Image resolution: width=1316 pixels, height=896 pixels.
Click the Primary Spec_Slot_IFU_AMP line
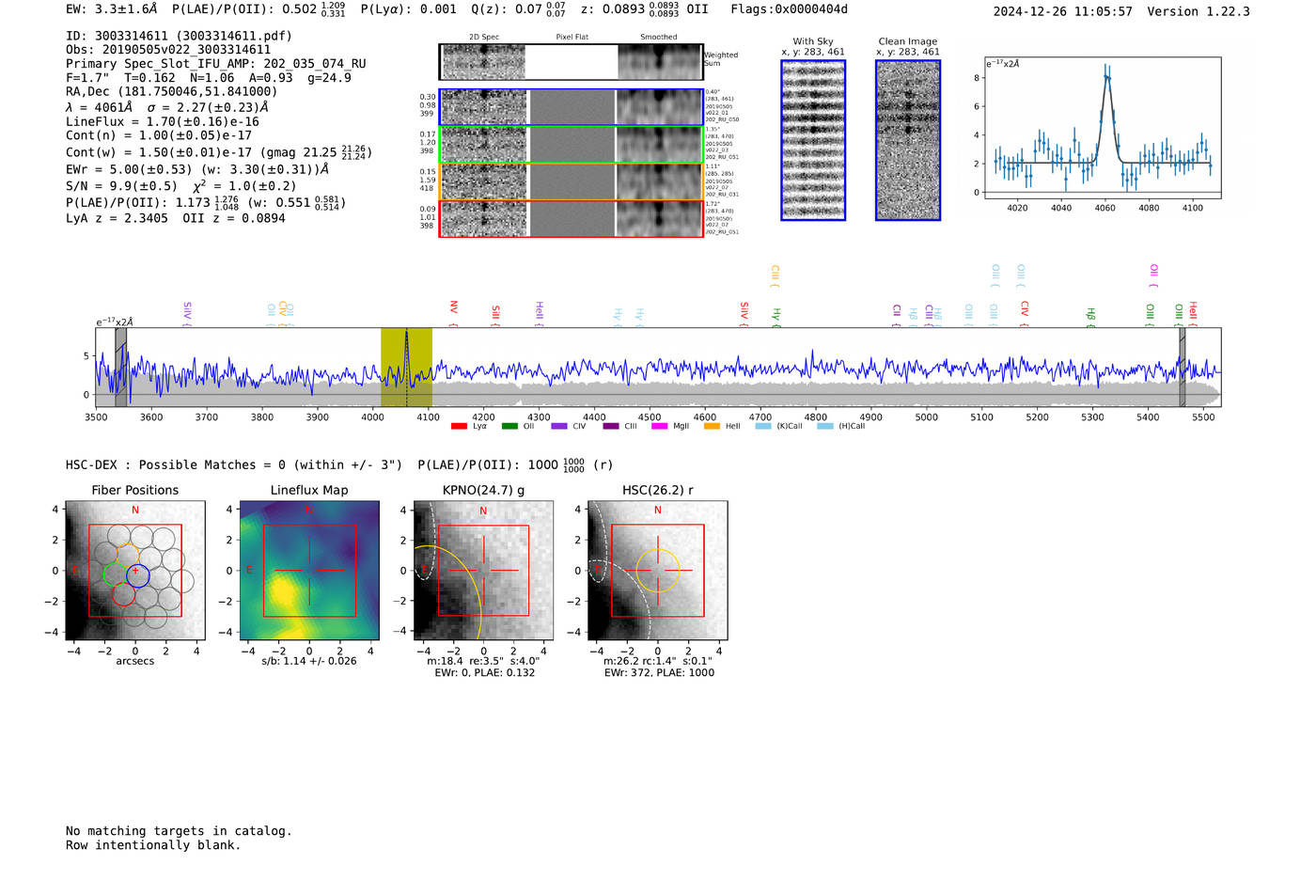tap(216, 64)
